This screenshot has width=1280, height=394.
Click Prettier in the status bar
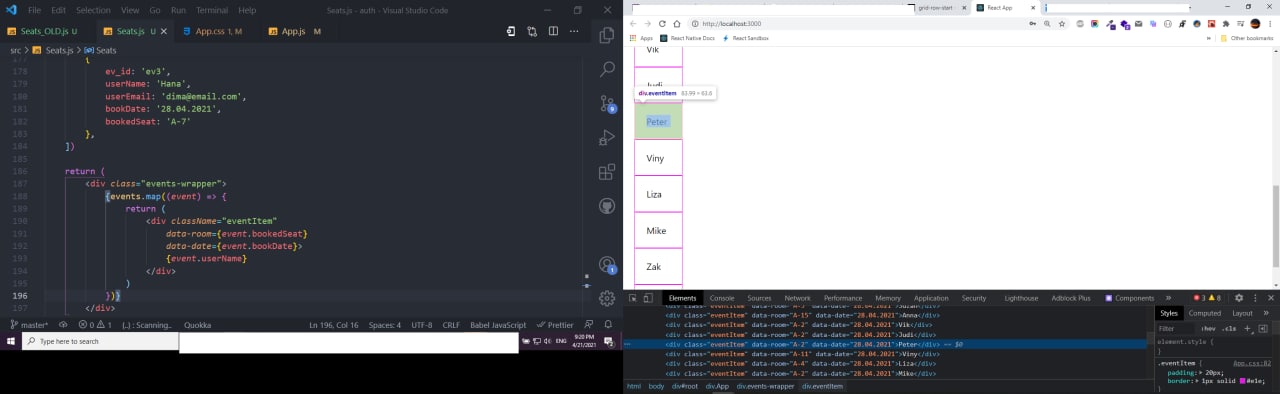[x=555, y=325]
